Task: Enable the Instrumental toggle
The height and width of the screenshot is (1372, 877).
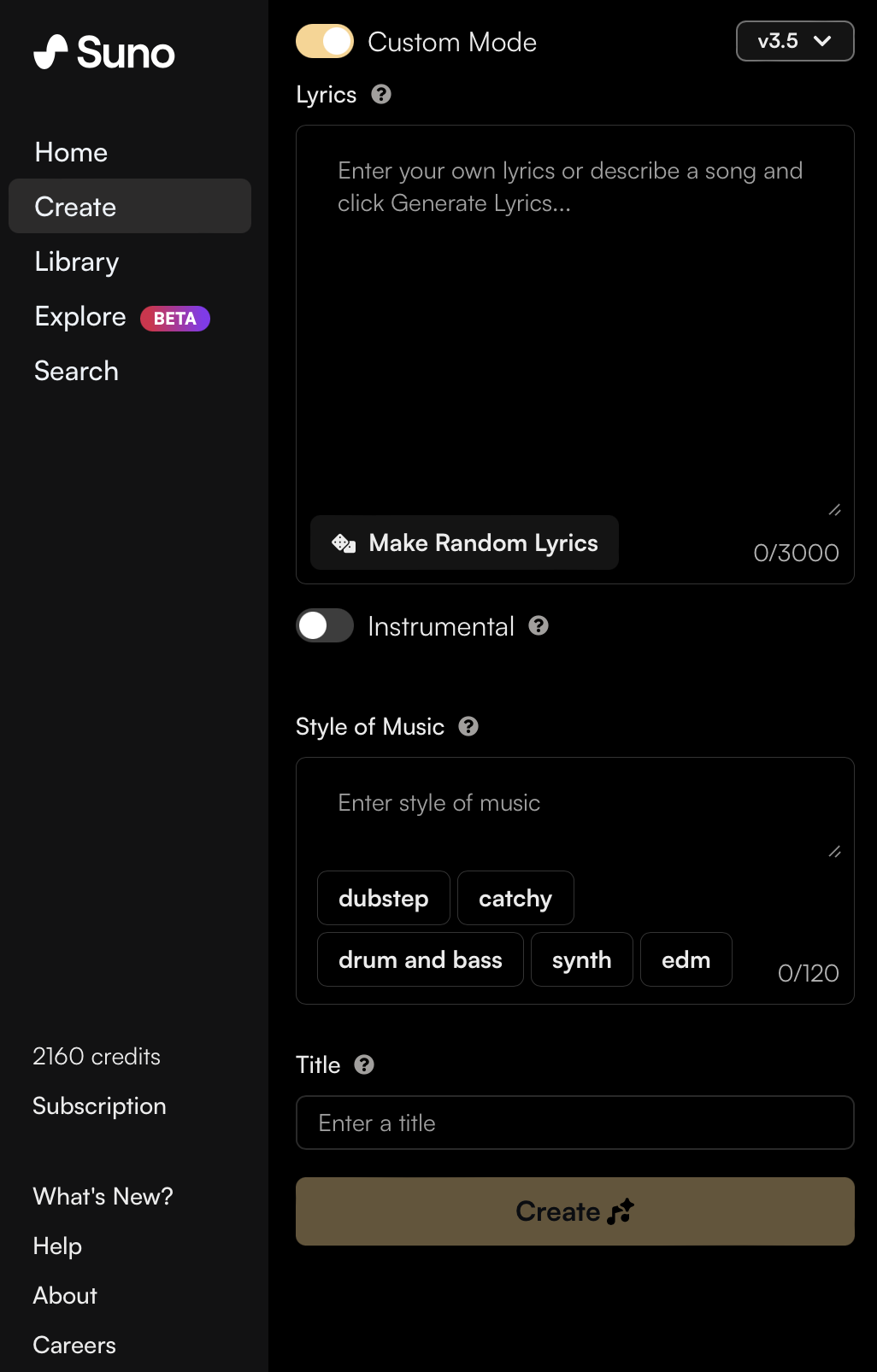Action: click(325, 625)
